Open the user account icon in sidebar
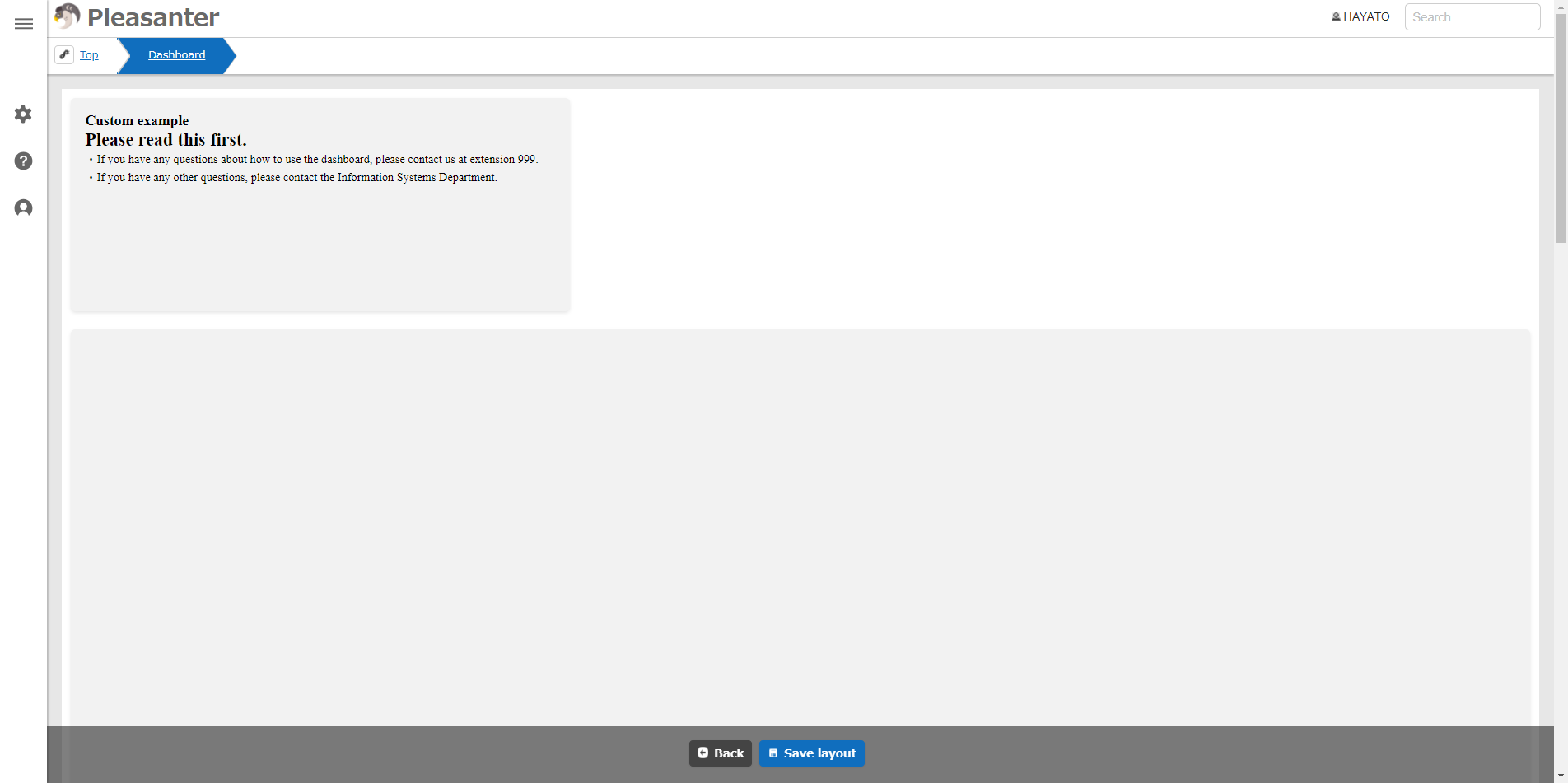 [x=23, y=207]
